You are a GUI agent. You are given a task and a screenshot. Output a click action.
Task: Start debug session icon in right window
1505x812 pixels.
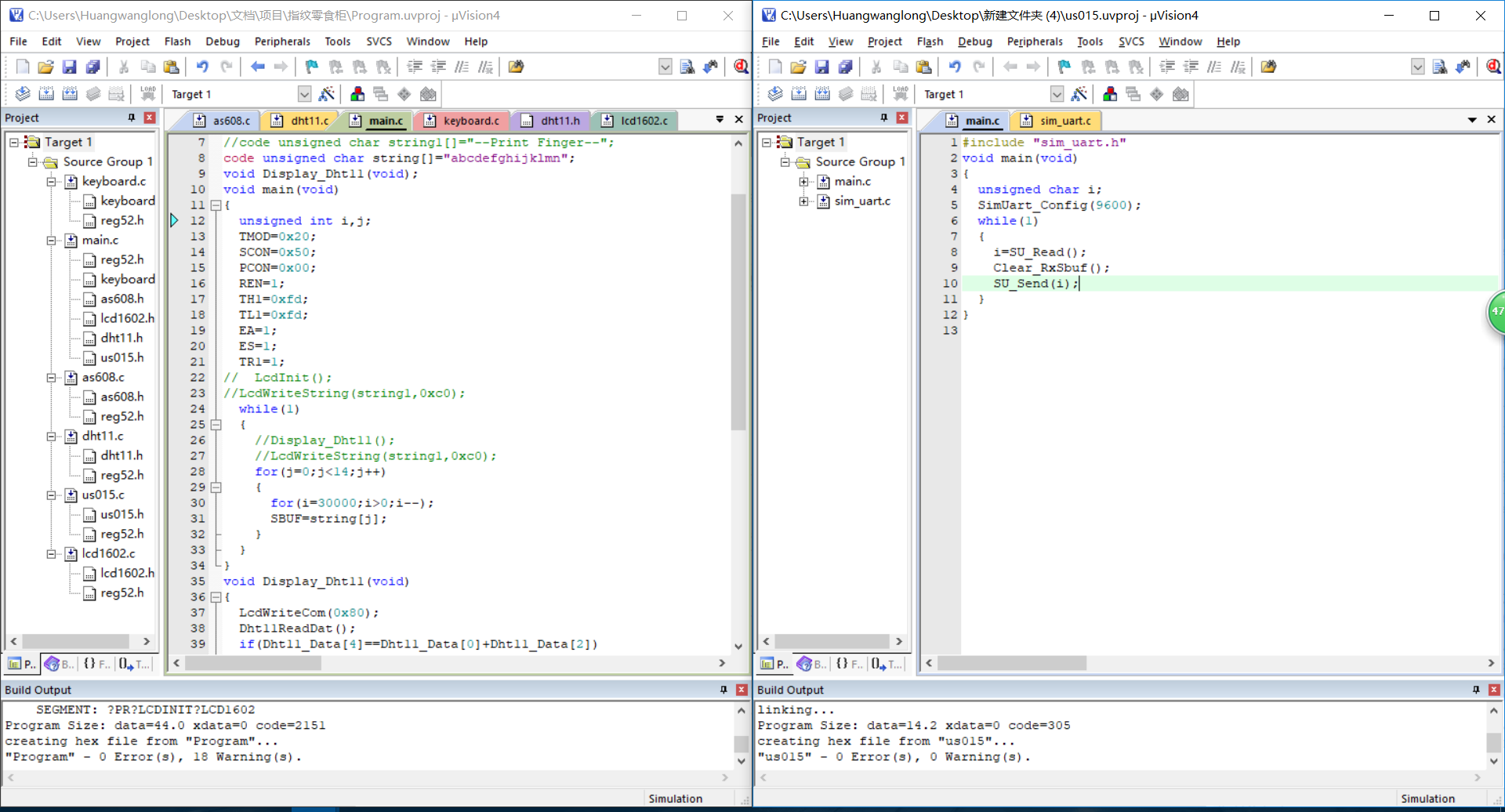click(x=1493, y=67)
